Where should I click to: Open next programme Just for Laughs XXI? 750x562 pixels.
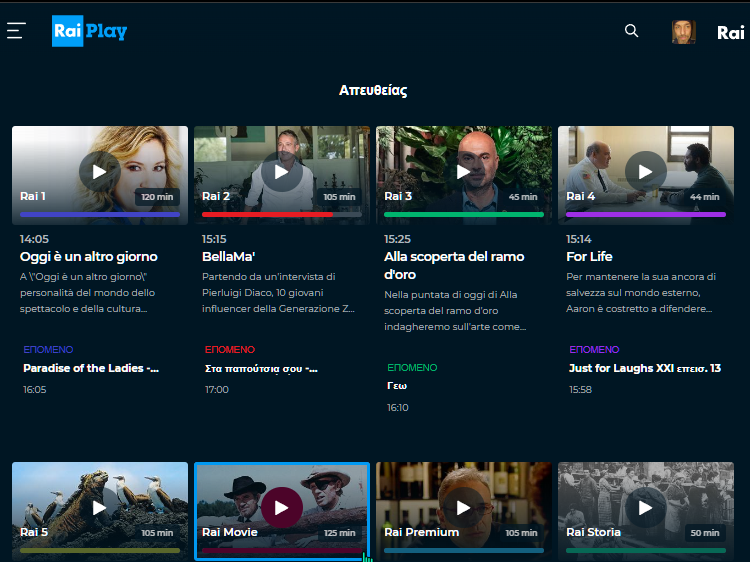point(645,368)
